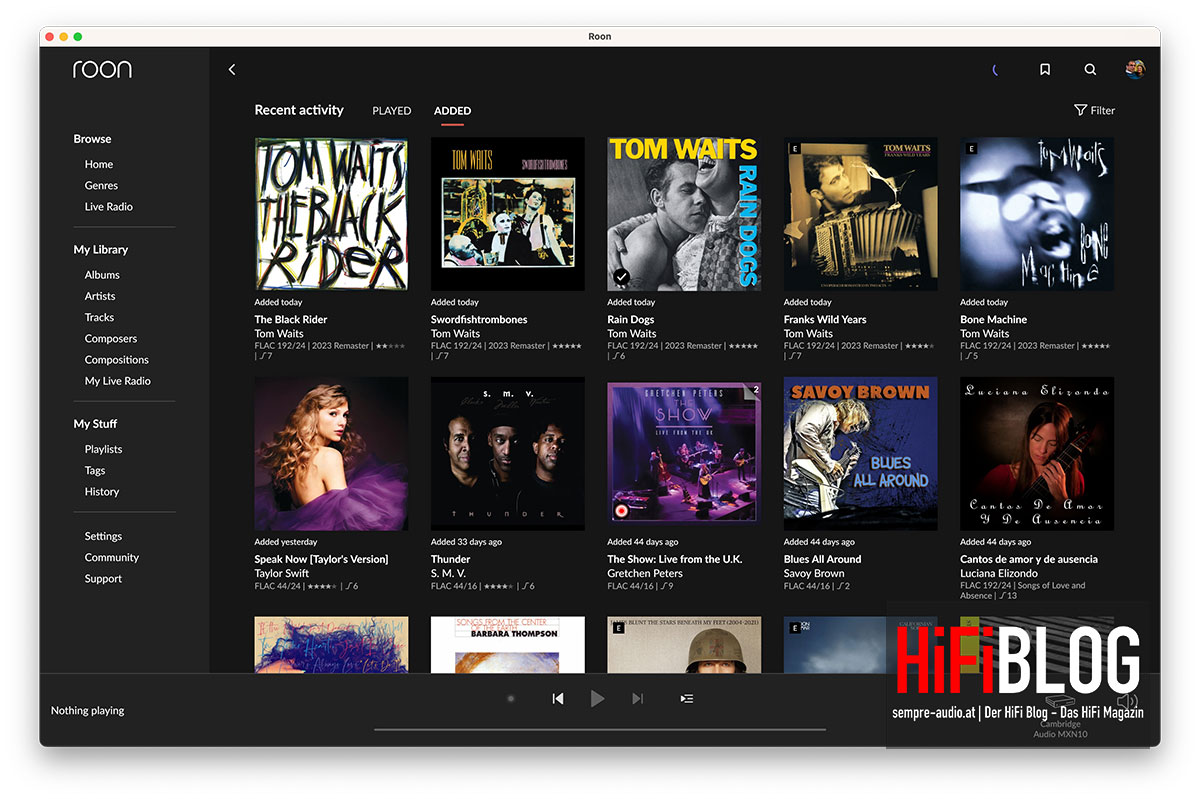1200x799 pixels.
Task: Open Live Radio under Browse
Action: [x=109, y=207]
